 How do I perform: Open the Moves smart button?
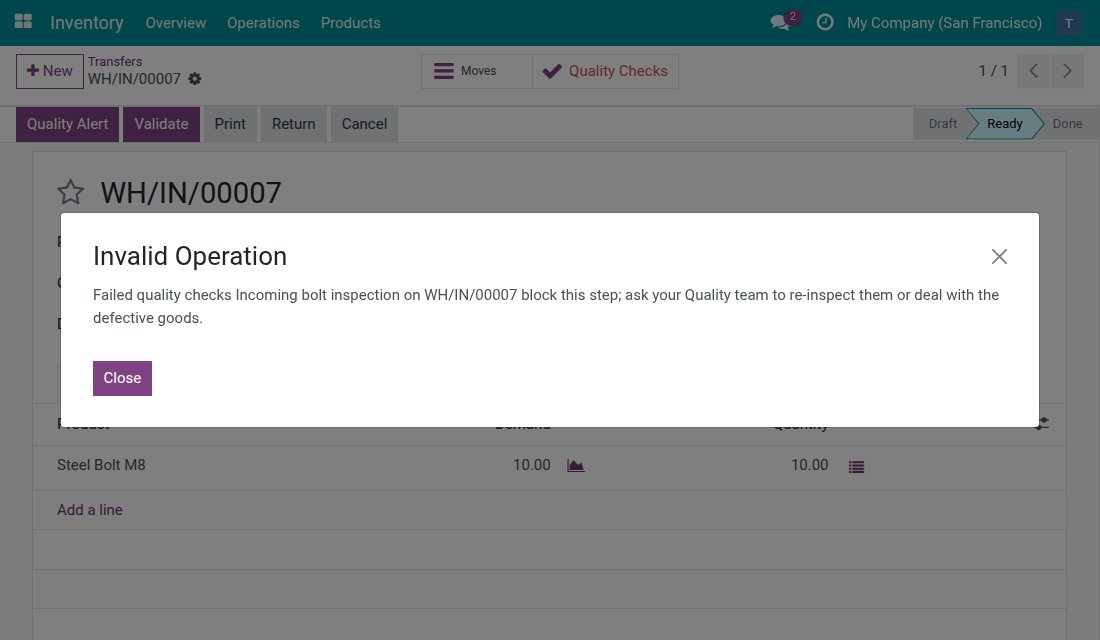pos(476,71)
